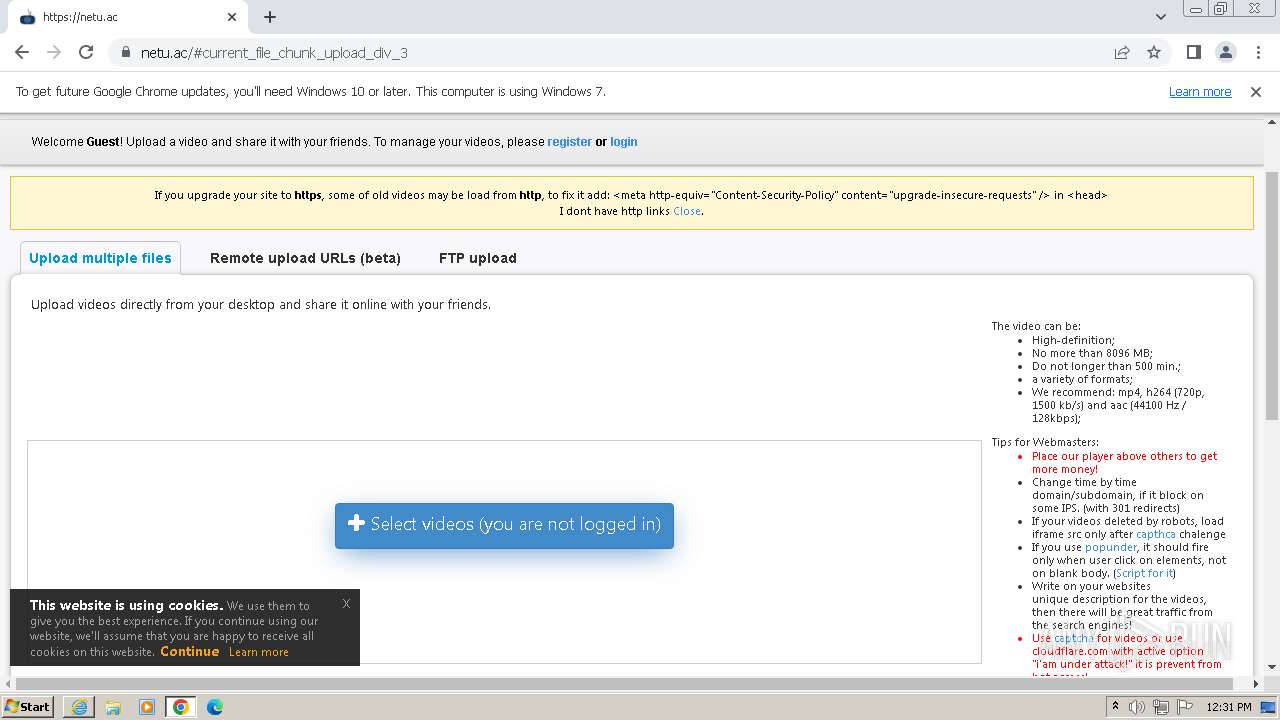Click the 'Do not longer than 500 min.;' text
1280x720 pixels.
(1106, 366)
